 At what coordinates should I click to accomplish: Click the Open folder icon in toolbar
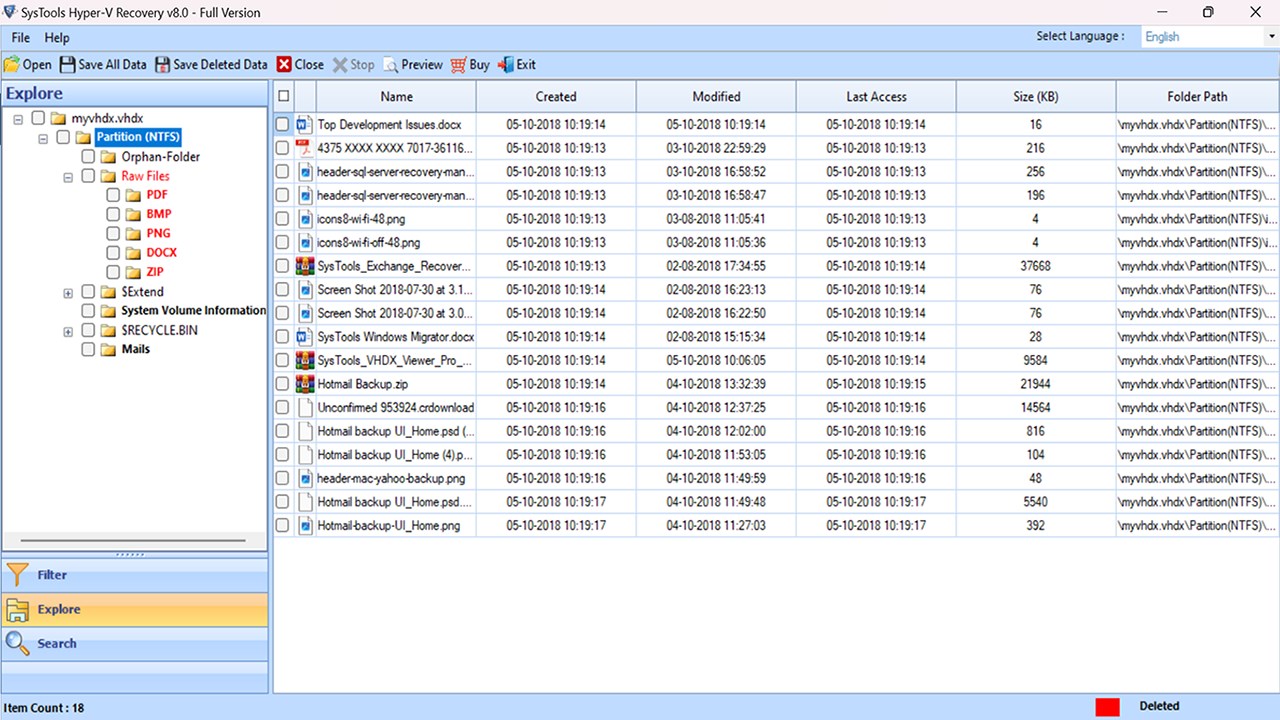[11, 64]
